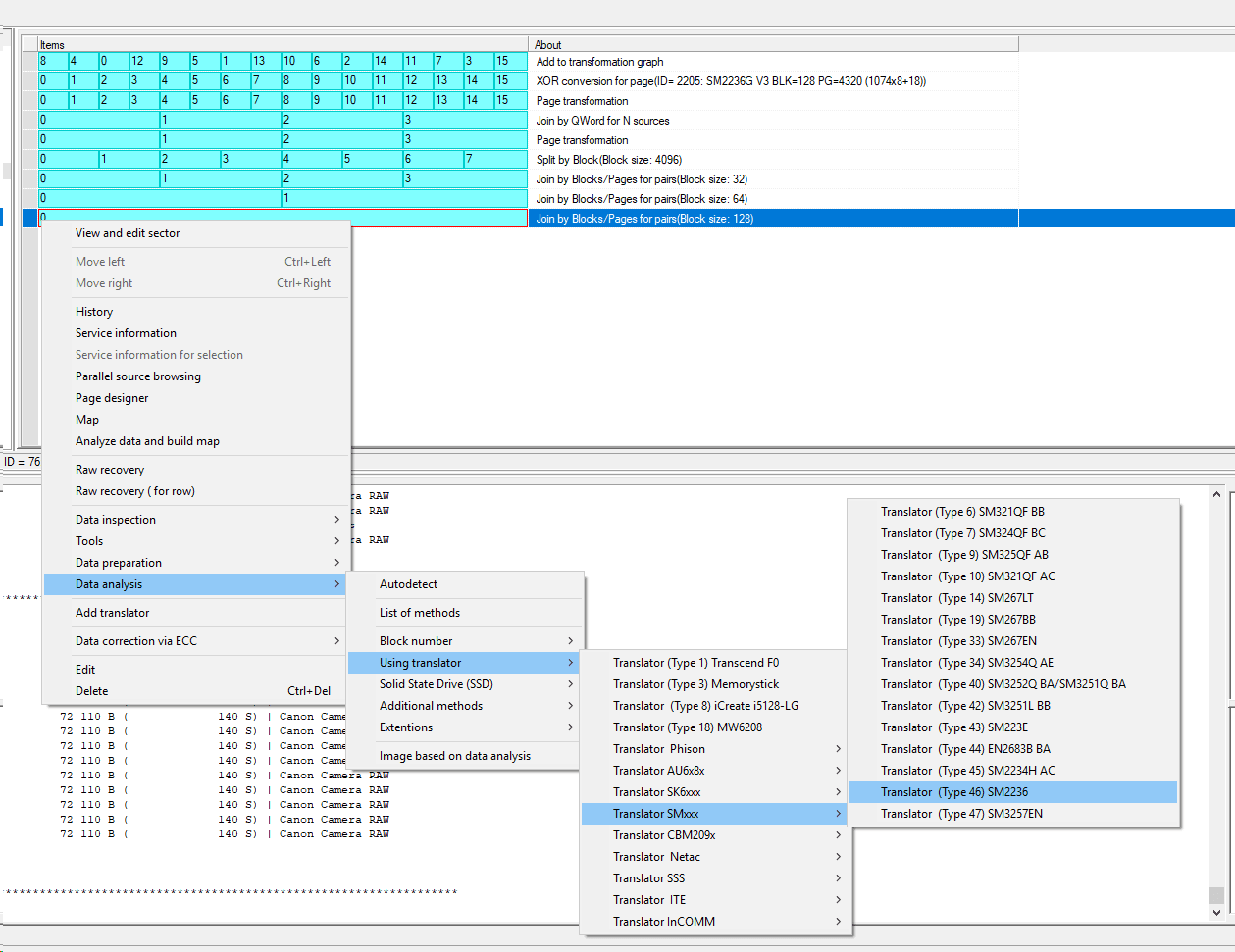This screenshot has width=1235, height=952.
Task: Select Translator (Type 6) SM321QF BB
Action: (1013, 512)
